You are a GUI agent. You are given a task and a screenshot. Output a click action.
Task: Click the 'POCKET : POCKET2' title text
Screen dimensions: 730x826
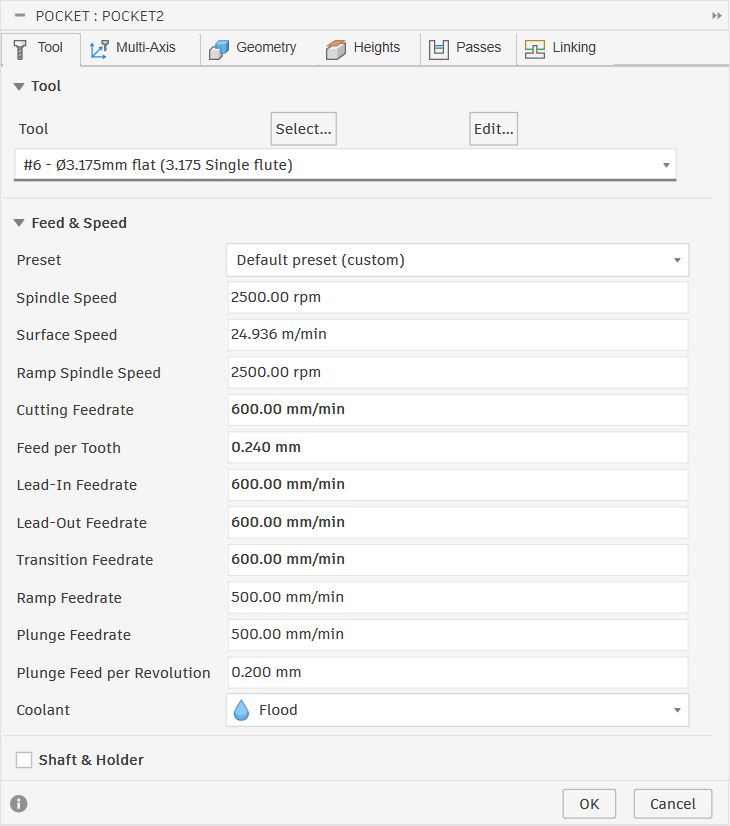coord(100,16)
